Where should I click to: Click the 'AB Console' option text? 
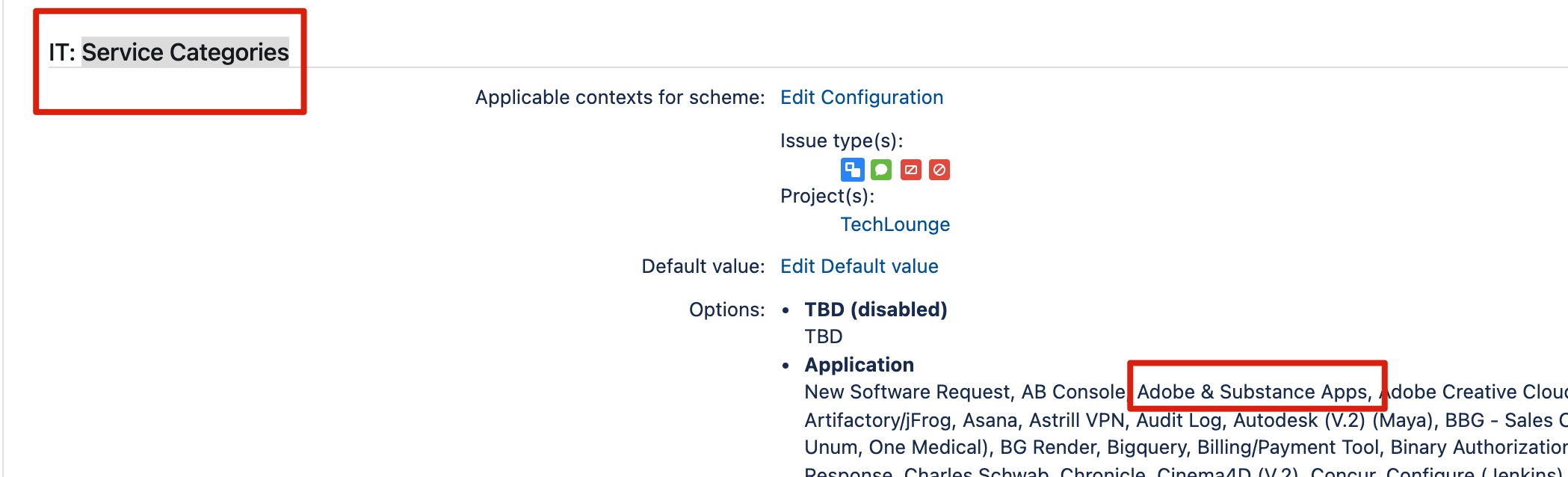(1073, 392)
